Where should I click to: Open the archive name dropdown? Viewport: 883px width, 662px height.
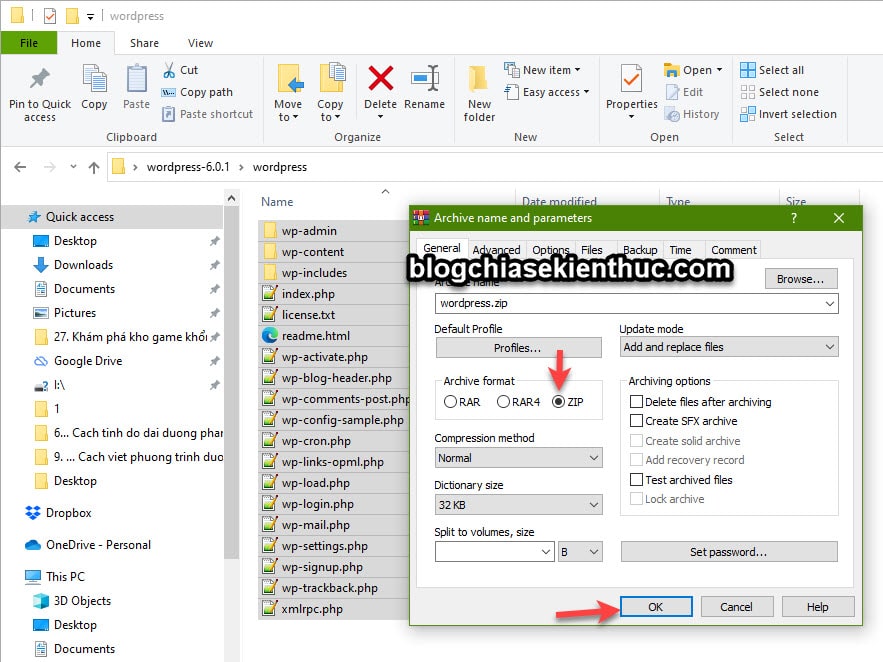coord(830,303)
